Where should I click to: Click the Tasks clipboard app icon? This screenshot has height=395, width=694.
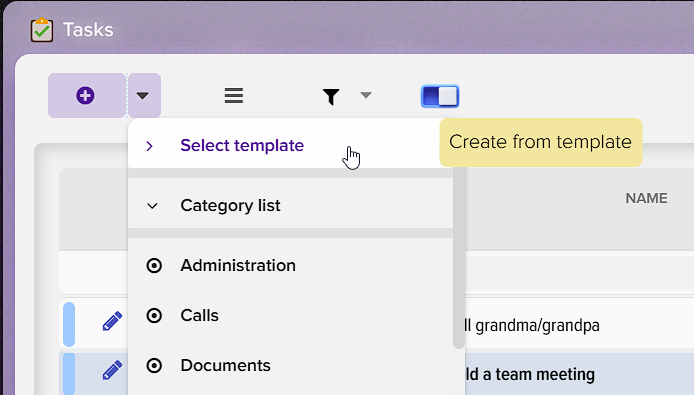(x=42, y=30)
